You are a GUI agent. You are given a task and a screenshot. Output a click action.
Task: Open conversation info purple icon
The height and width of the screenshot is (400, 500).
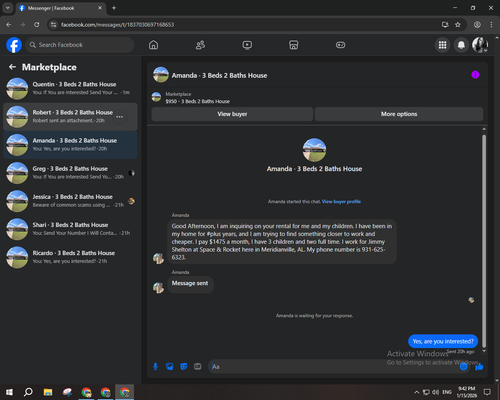tap(475, 75)
